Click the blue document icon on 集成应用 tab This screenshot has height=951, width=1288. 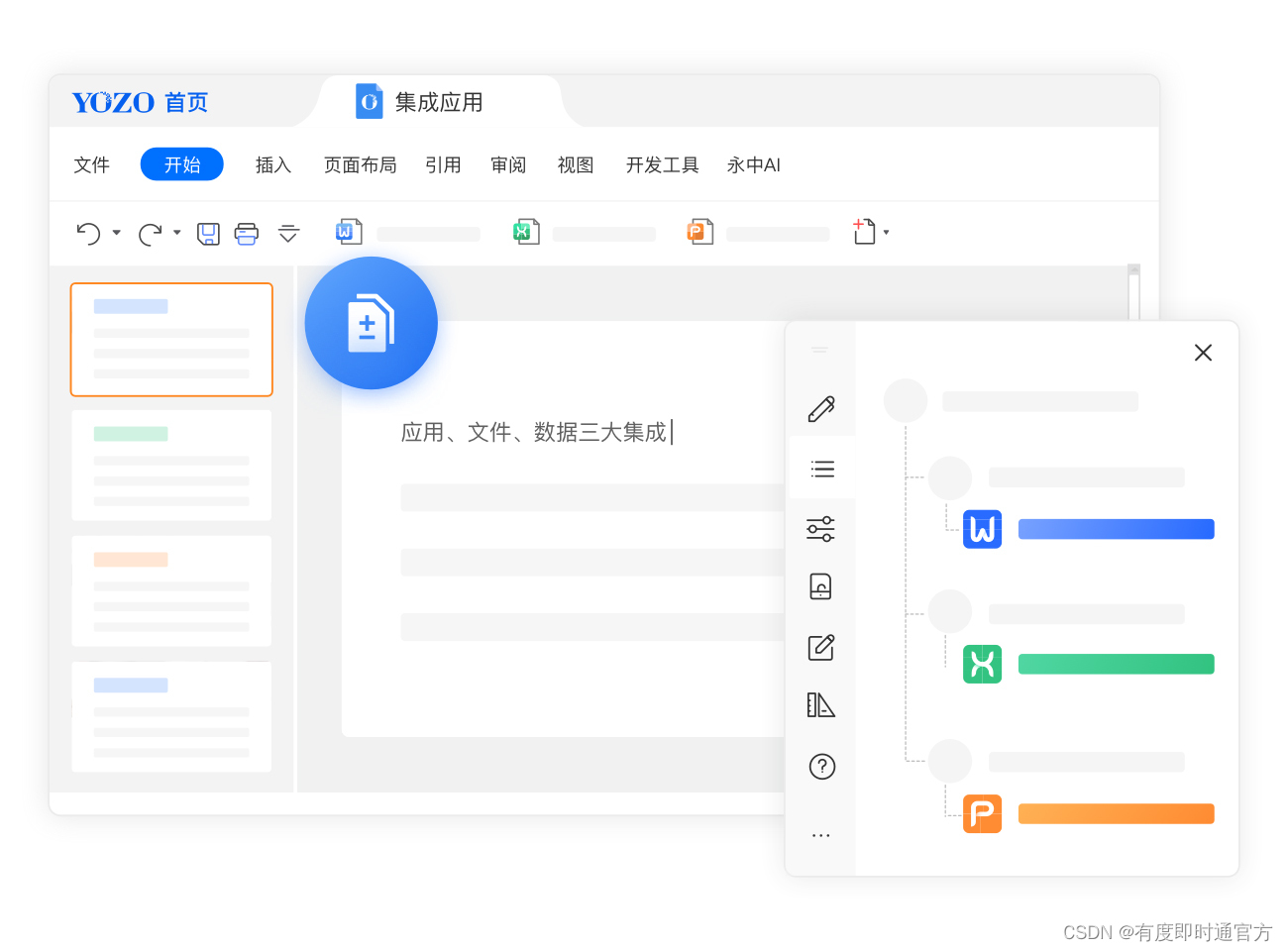pos(370,101)
